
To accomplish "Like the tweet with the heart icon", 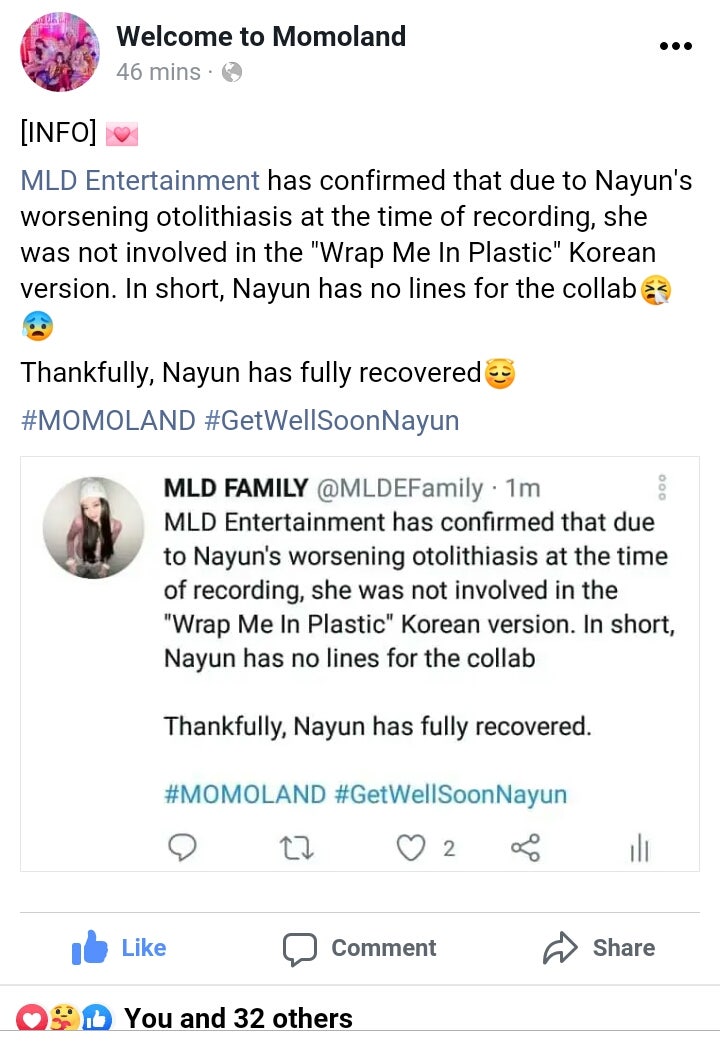I will (411, 848).
